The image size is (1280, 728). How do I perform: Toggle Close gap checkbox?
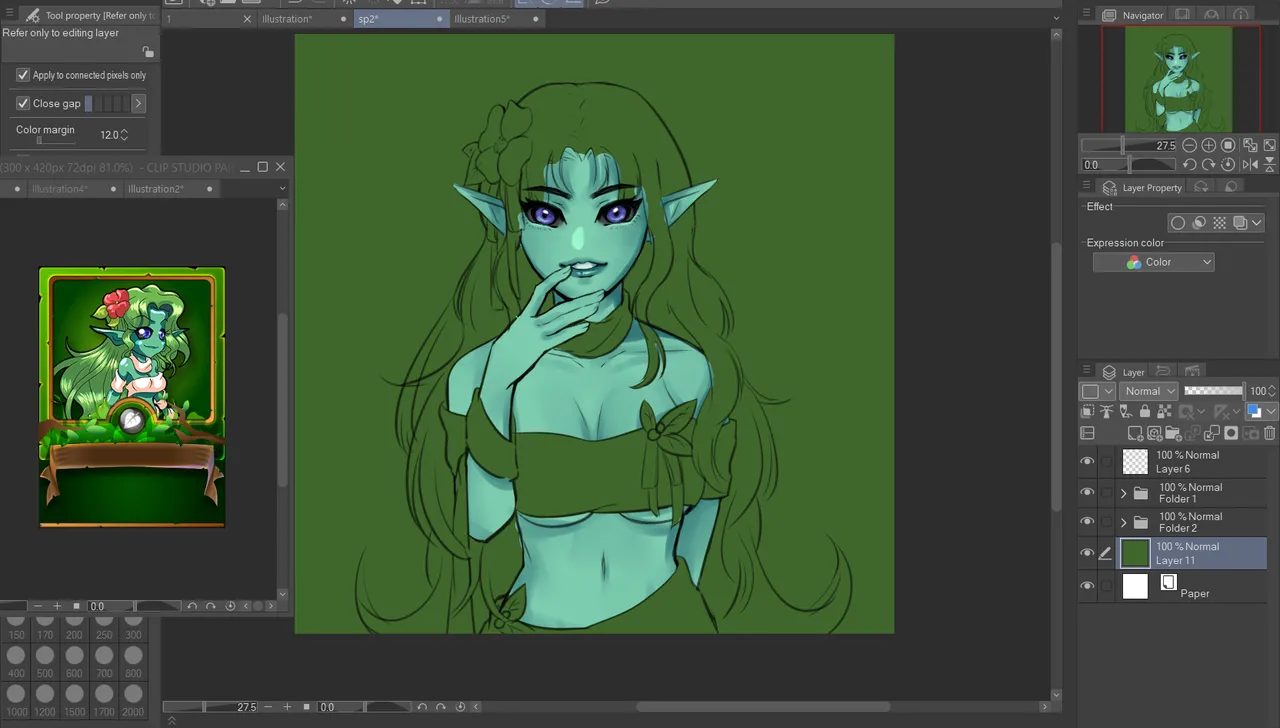(x=23, y=103)
